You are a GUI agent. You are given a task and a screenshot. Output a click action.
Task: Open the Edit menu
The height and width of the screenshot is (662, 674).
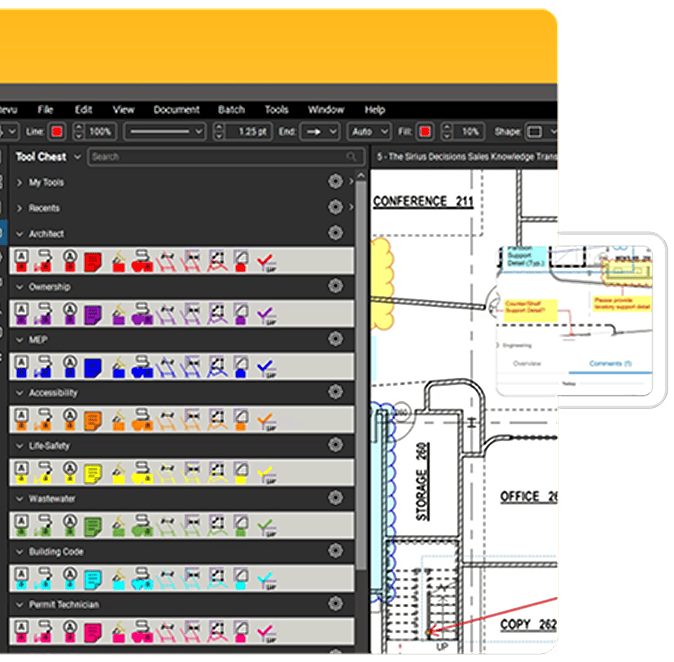[83, 110]
